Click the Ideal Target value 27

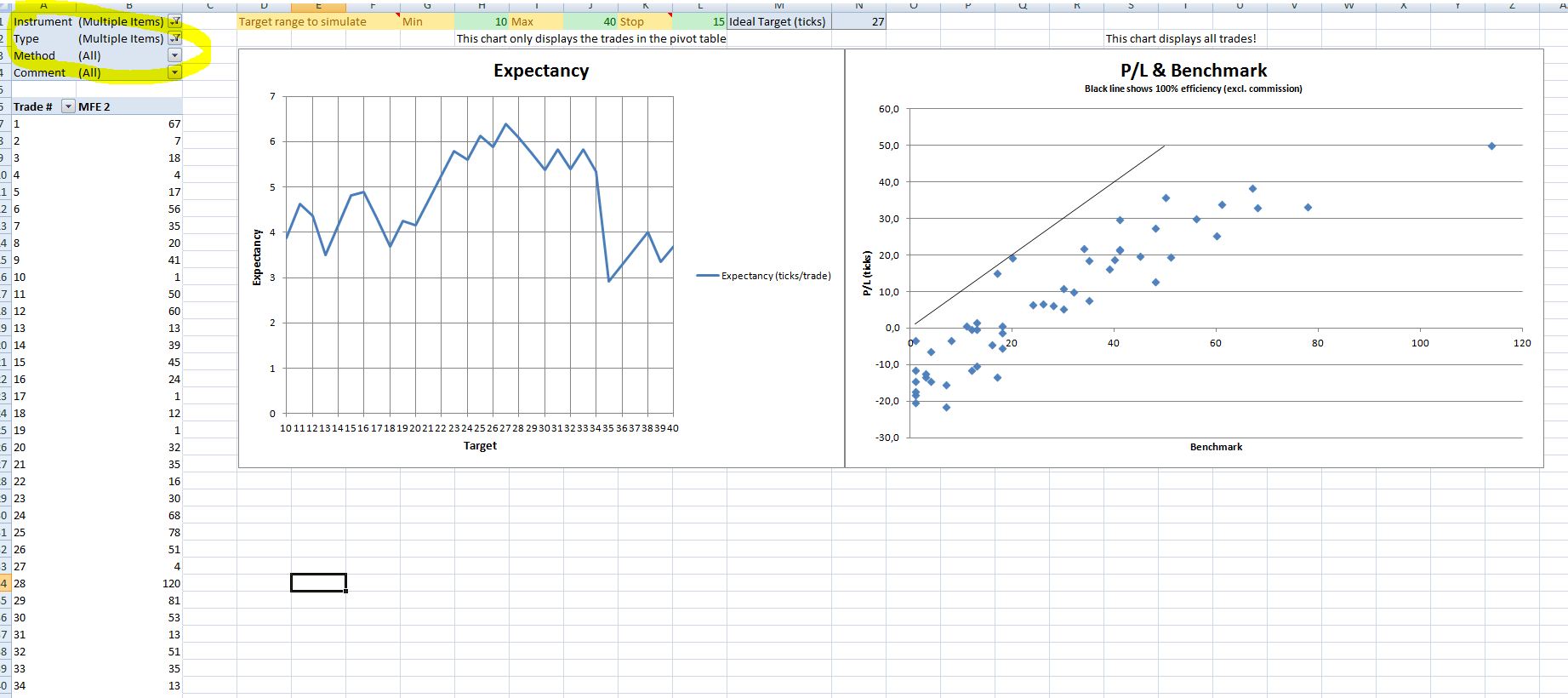point(859,21)
